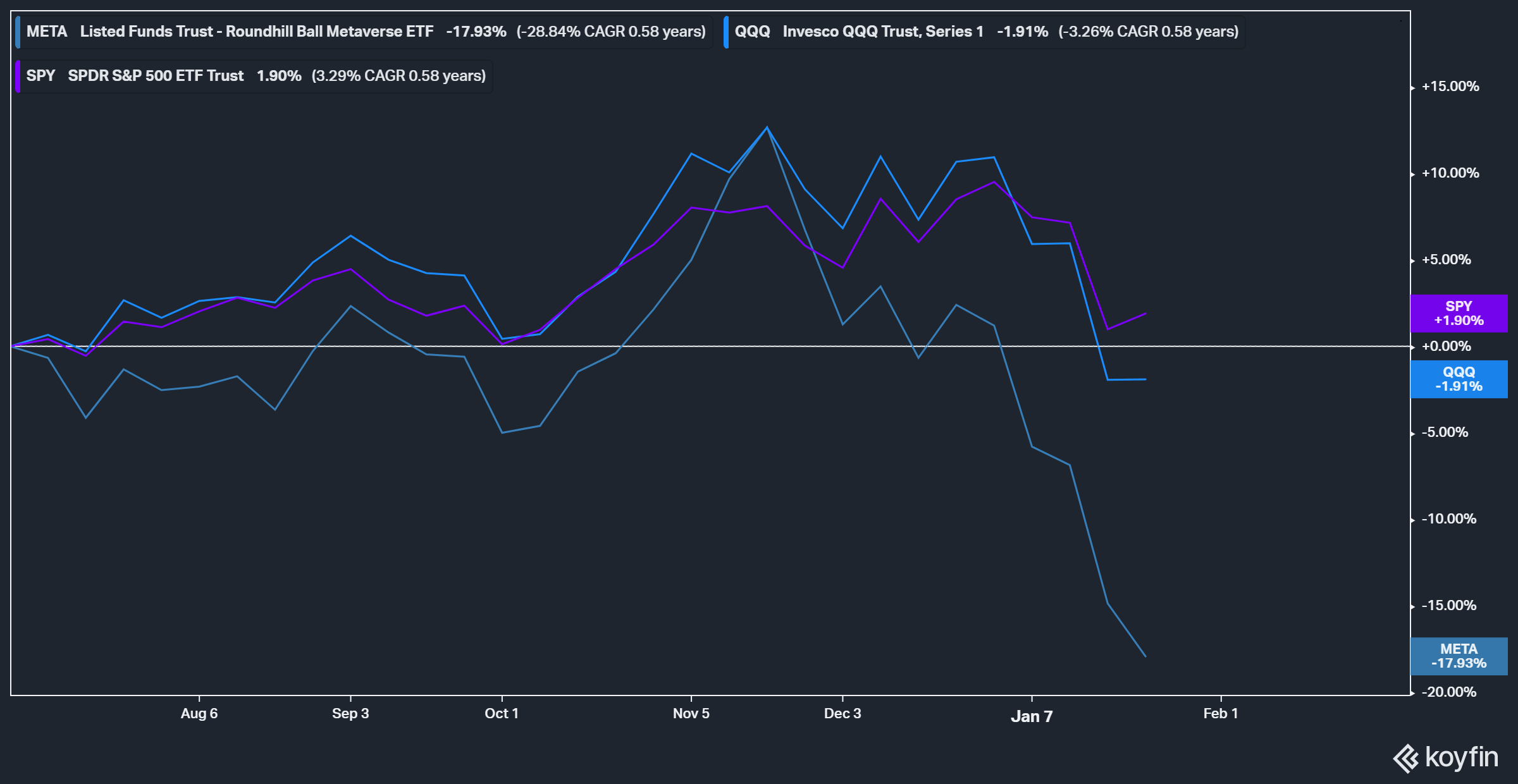Click the +0.00% axis label
1518x784 pixels.
click(x=1447, y=346)
